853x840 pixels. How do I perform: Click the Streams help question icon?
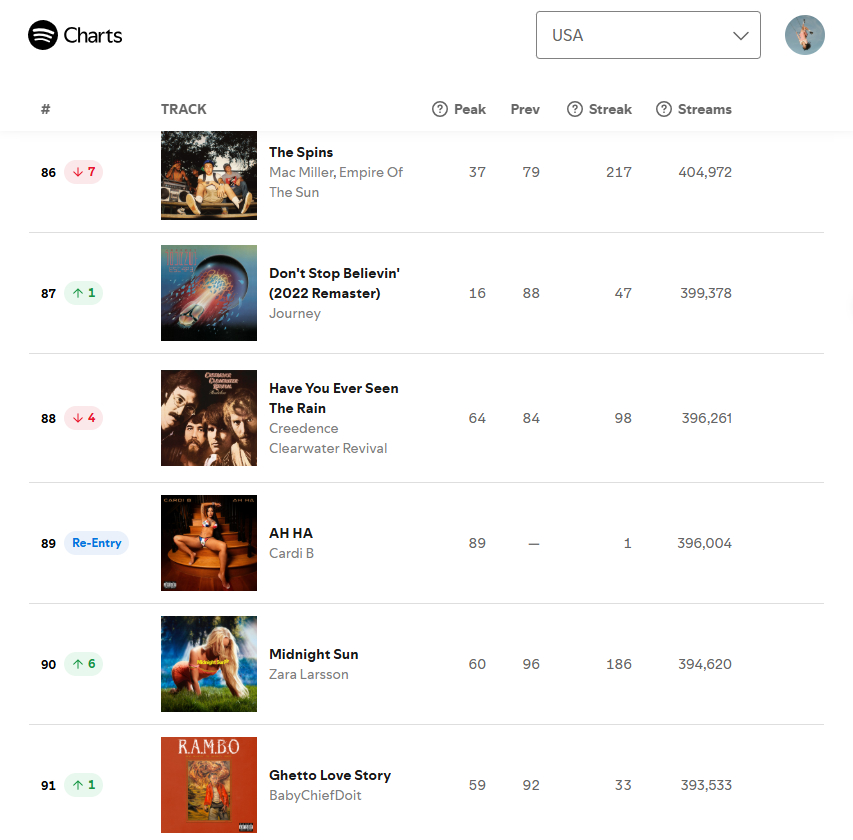click(x=664, y=109)
